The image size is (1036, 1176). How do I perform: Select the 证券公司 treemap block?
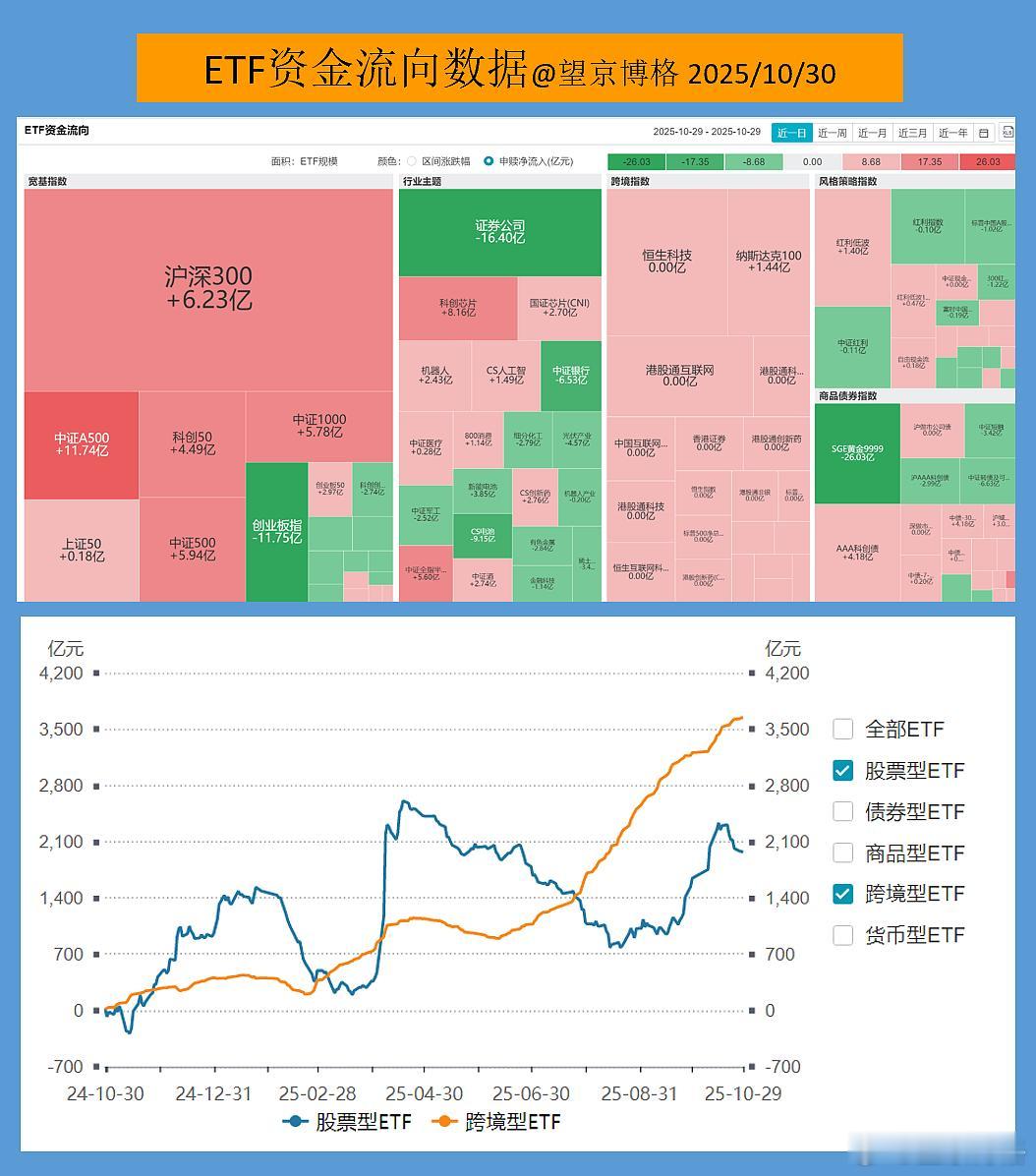tap(499, 231)
